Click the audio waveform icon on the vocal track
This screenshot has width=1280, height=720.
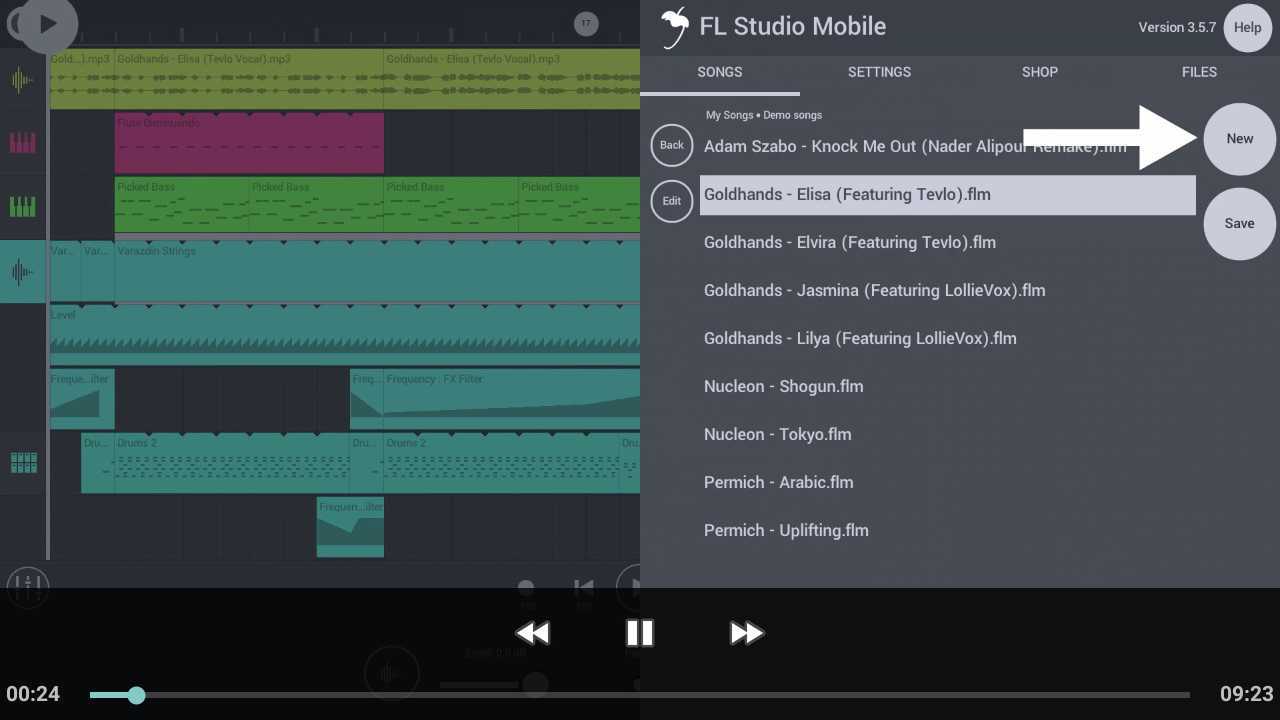tap(22, 80)
